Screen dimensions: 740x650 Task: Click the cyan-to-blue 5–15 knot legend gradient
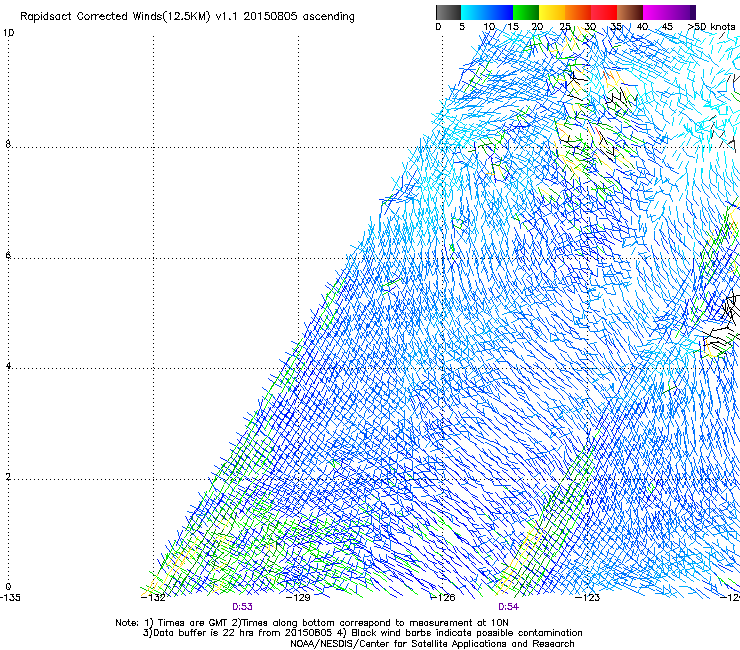click(487, 12)
